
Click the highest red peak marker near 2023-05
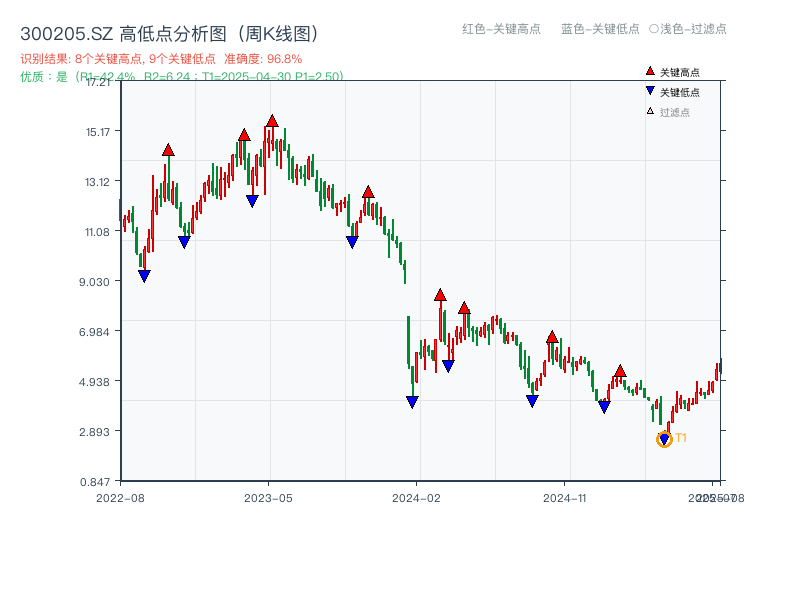click(x=272, y=121)
